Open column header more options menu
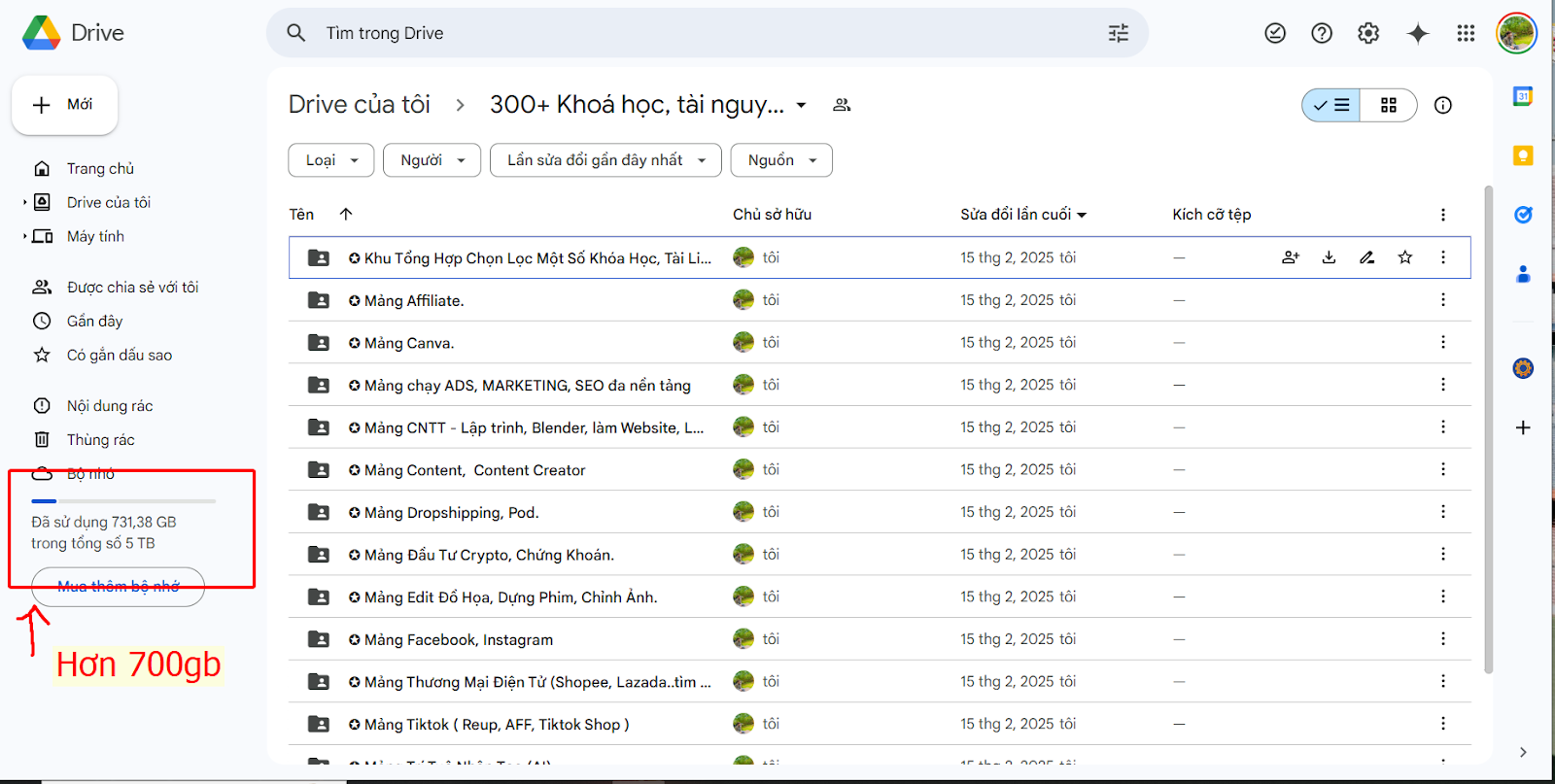The width and height of the screenshot is (1555, 784). (1443, 215)
